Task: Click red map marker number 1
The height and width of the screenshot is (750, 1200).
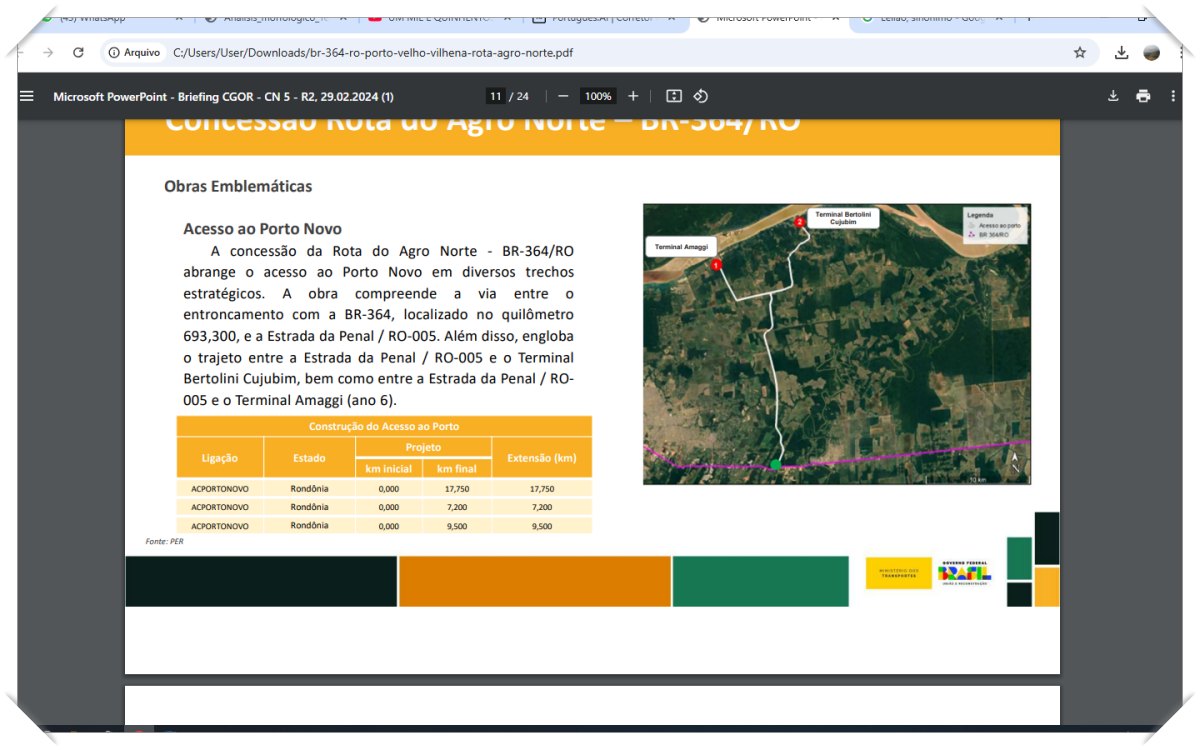Action: tap(716, 265)
